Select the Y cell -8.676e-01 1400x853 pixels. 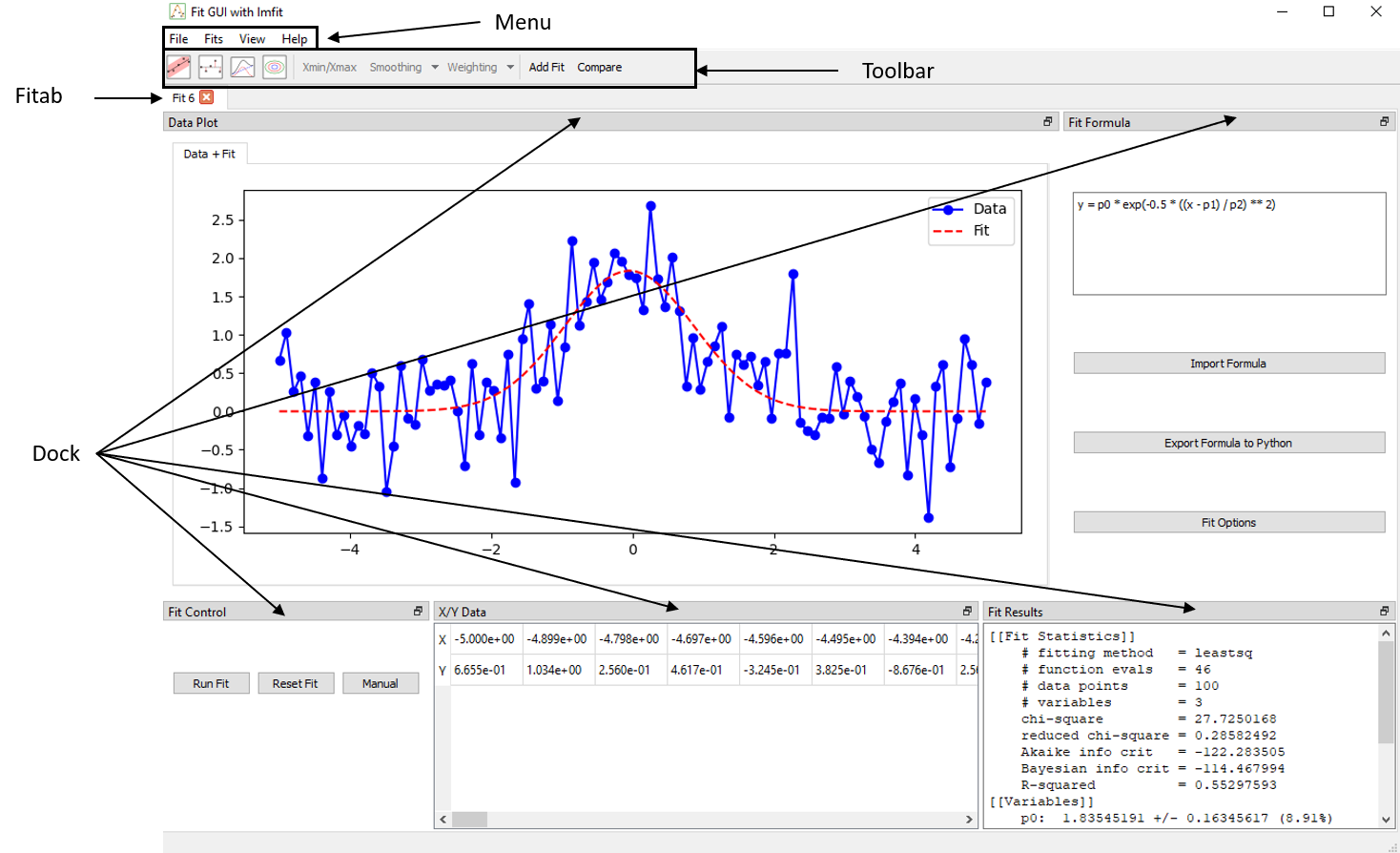coord(920,670)
